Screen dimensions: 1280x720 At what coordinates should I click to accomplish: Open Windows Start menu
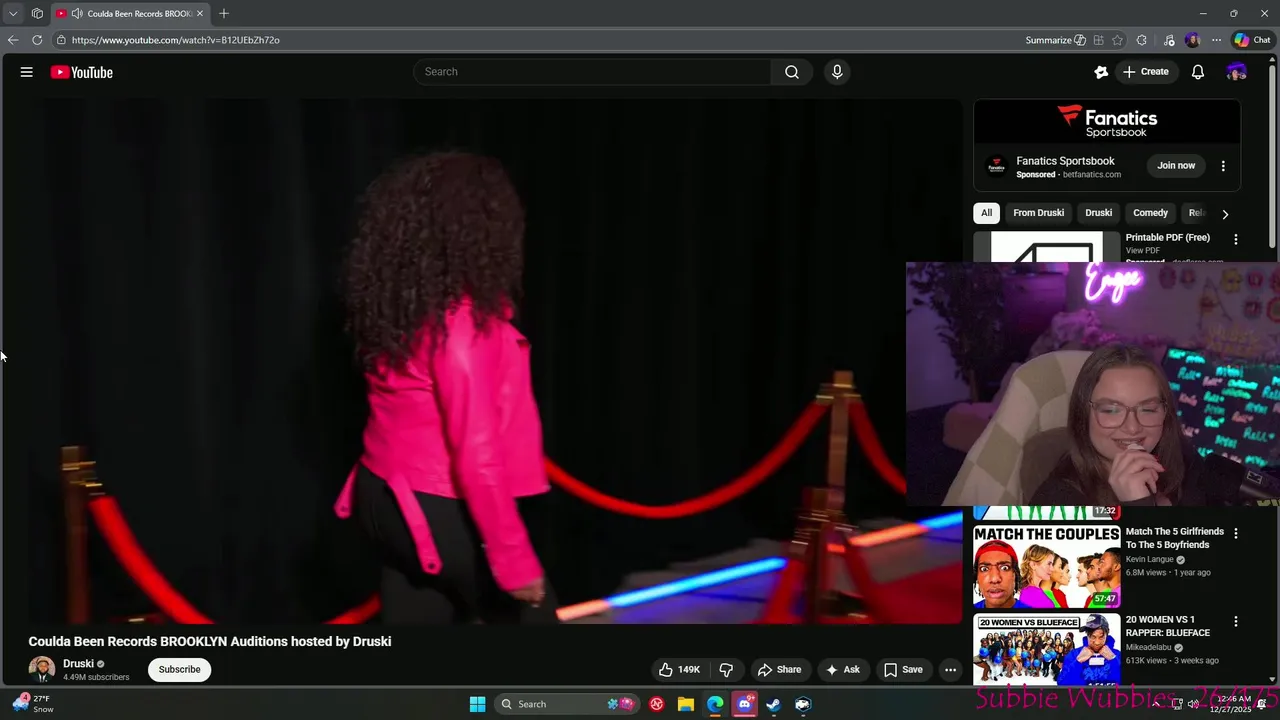[x=477, y=704]
